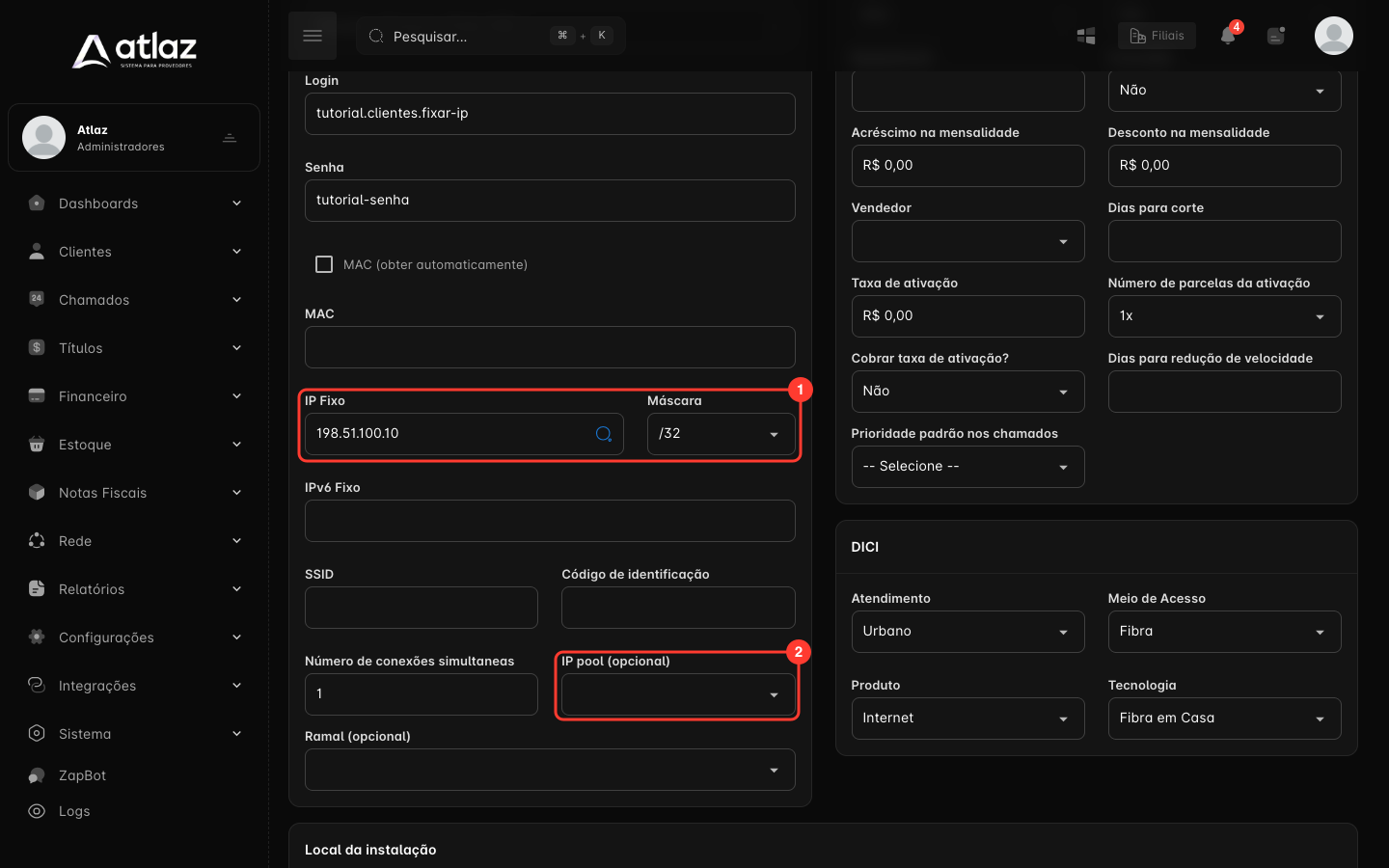Click the Taxa de ativação field
This screenshot has width=1389, height=868.
tap(967, 316)
